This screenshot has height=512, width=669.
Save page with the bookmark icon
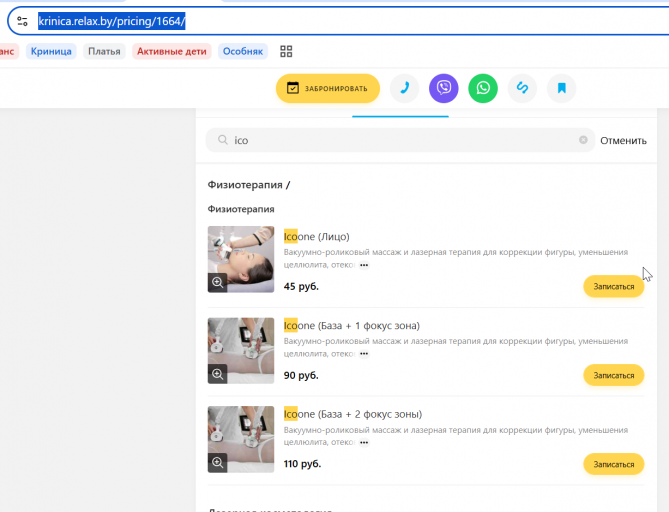point(561,88)
